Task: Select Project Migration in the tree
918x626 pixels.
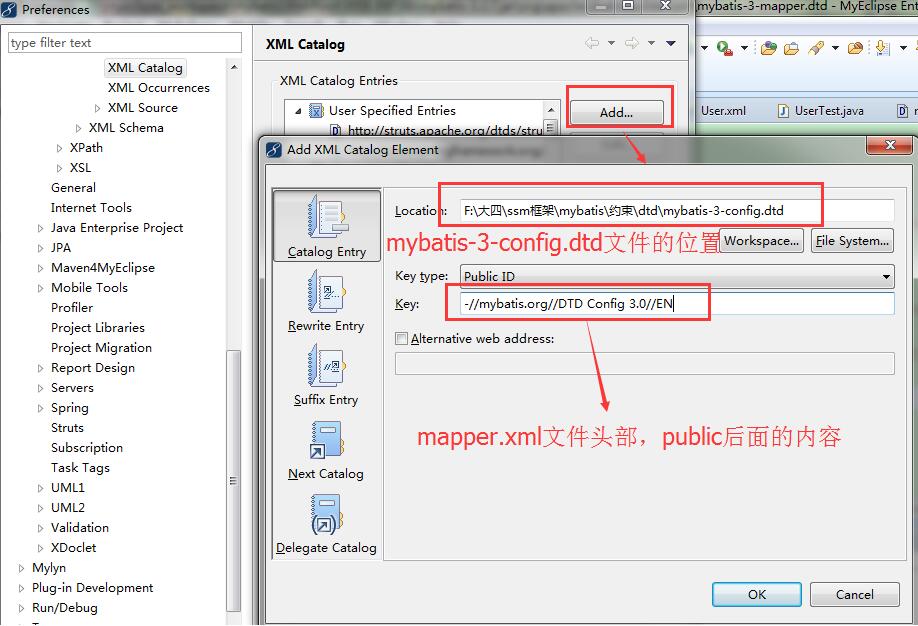Action: (x=101, y=348)
